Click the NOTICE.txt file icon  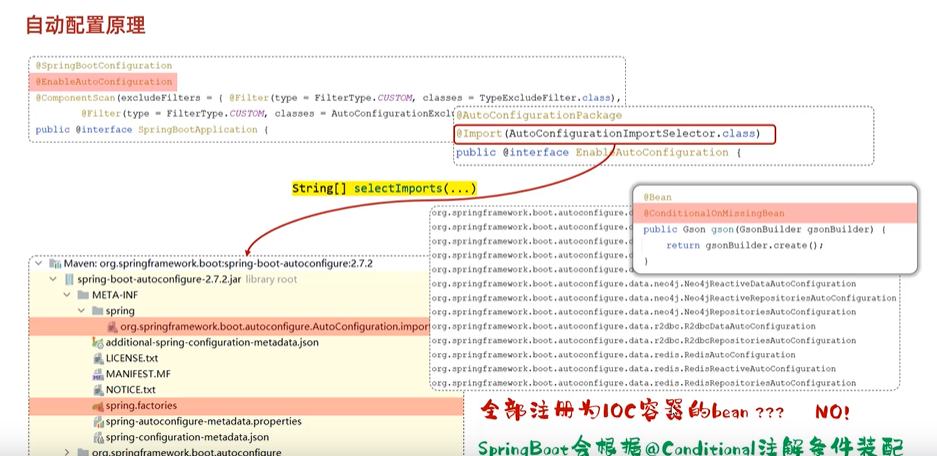99,390
